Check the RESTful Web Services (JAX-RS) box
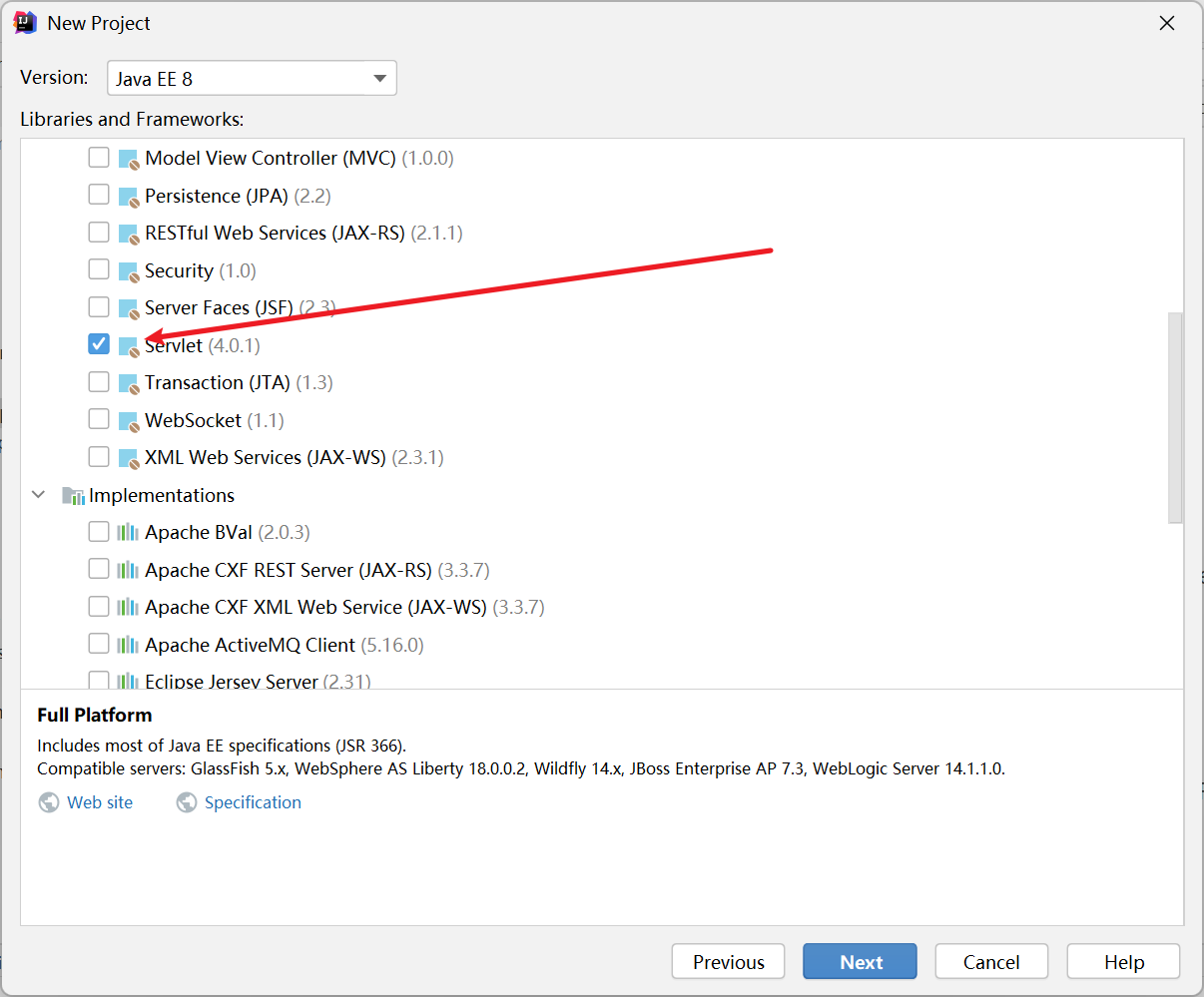This screenshot has width=1204, height=997. [99, 232]
